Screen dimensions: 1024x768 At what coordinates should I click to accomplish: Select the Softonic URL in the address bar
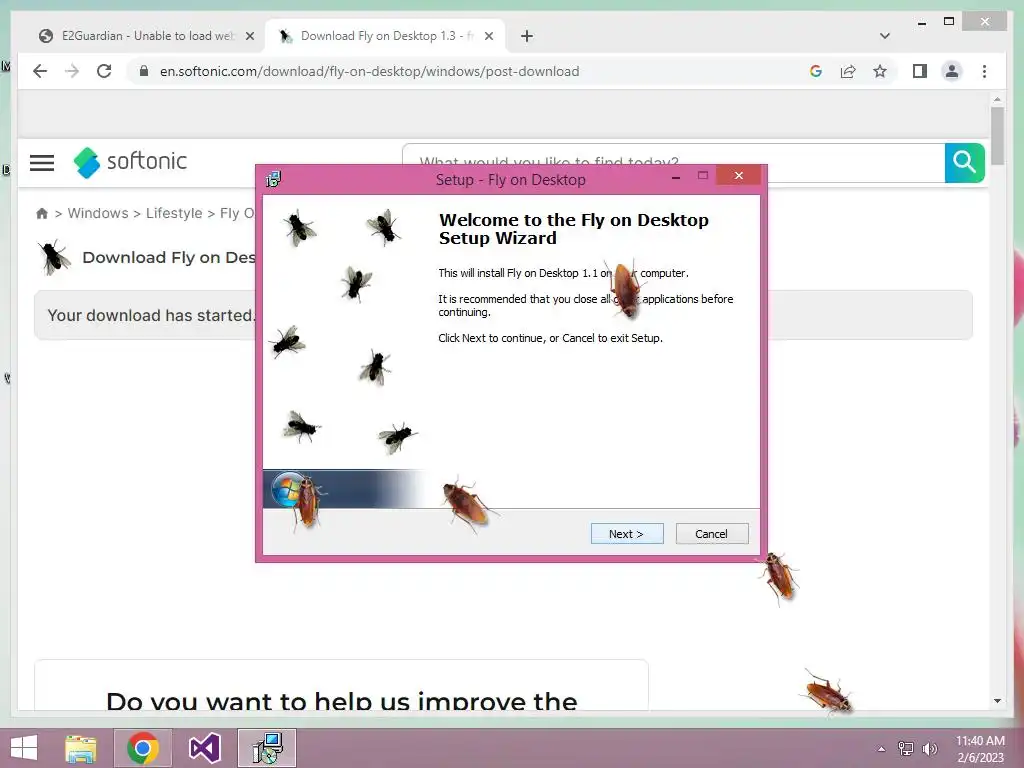[370, 71]
